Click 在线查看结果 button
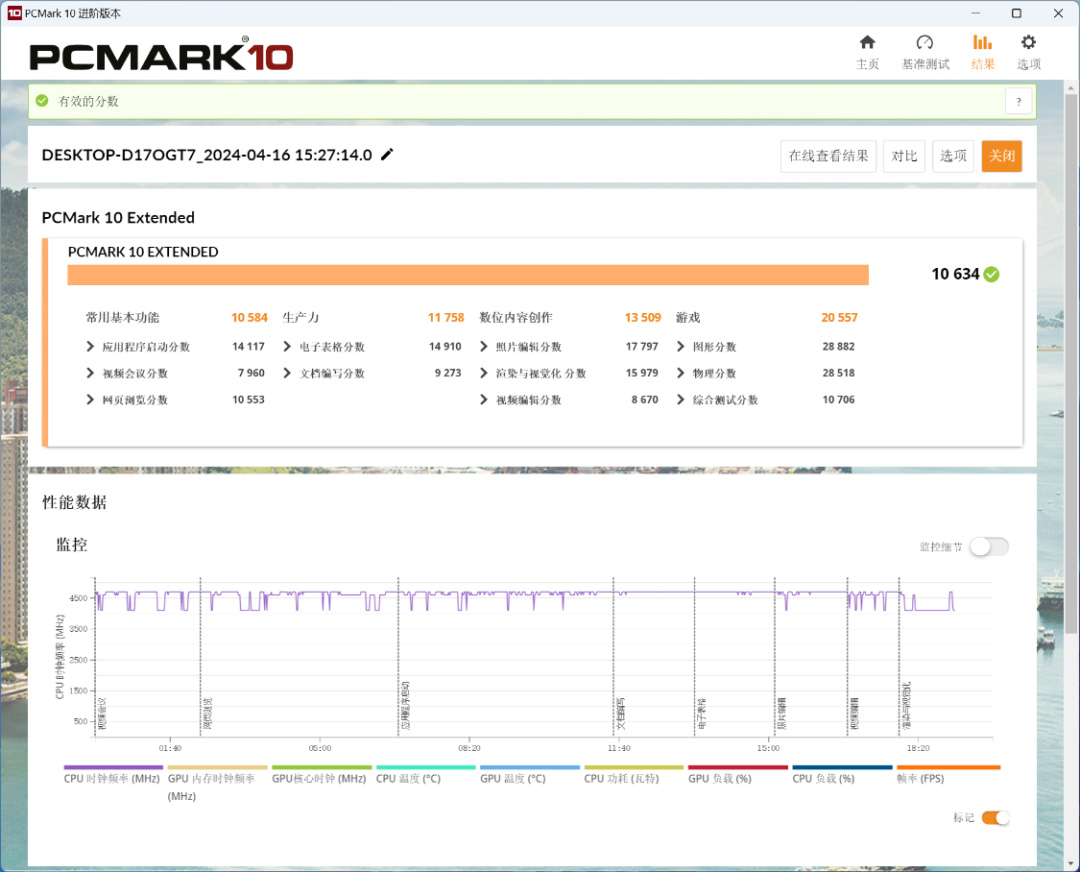1080x872 pixels. (x=829, y=156)
